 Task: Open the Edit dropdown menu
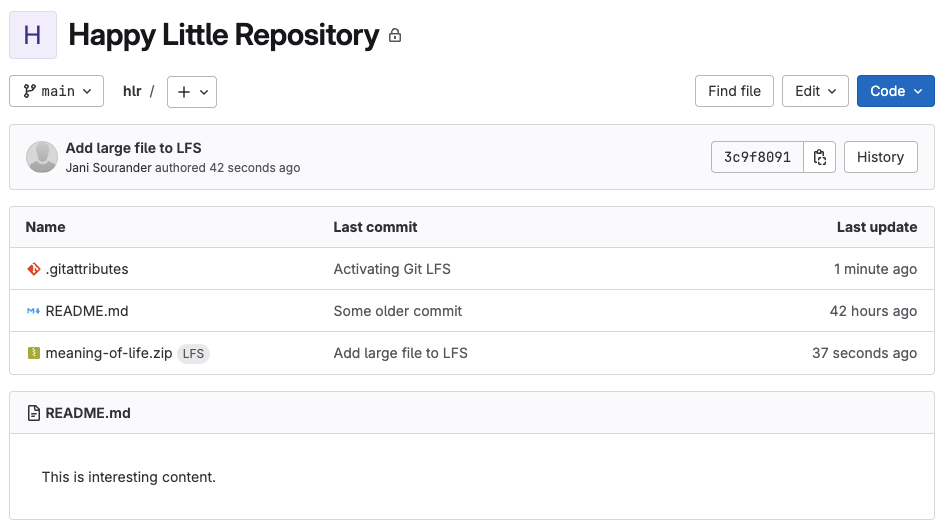tap(815, 91)
